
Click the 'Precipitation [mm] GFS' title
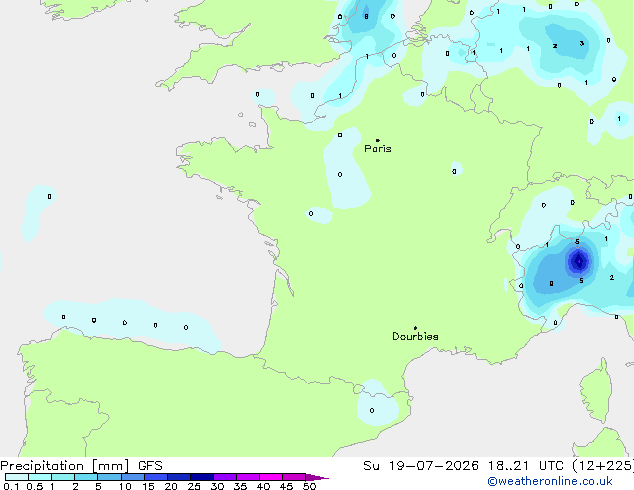[81, 466]
